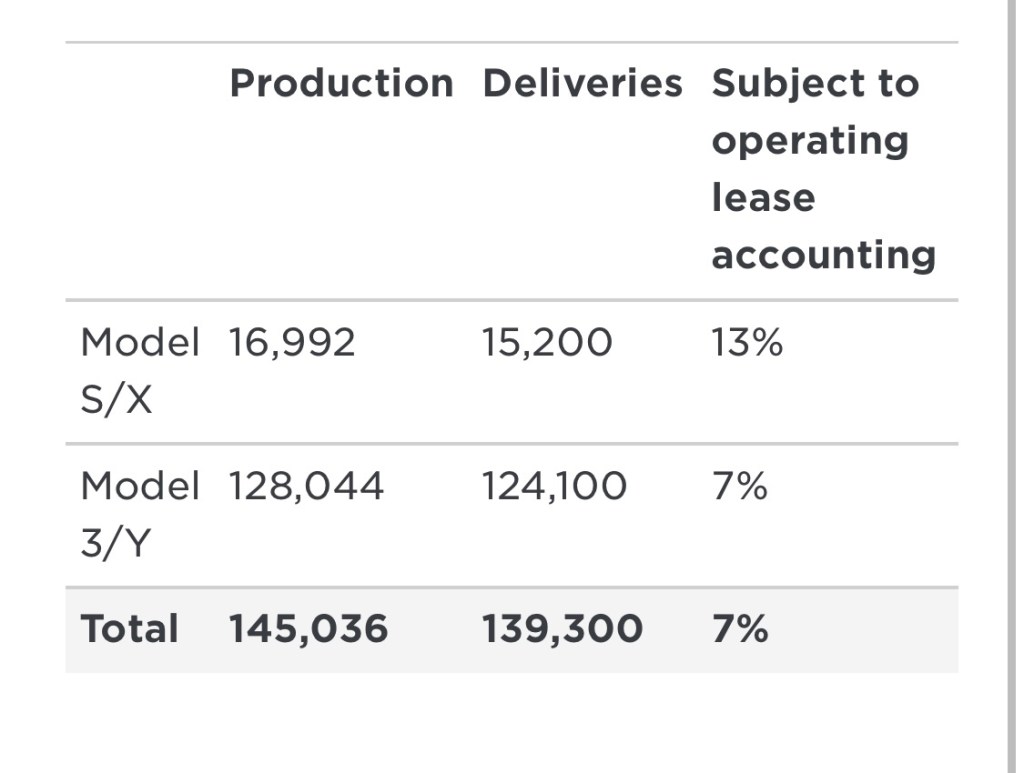Click the Production column header
The width and height of the screenshot is (1024, 773).
341,84
